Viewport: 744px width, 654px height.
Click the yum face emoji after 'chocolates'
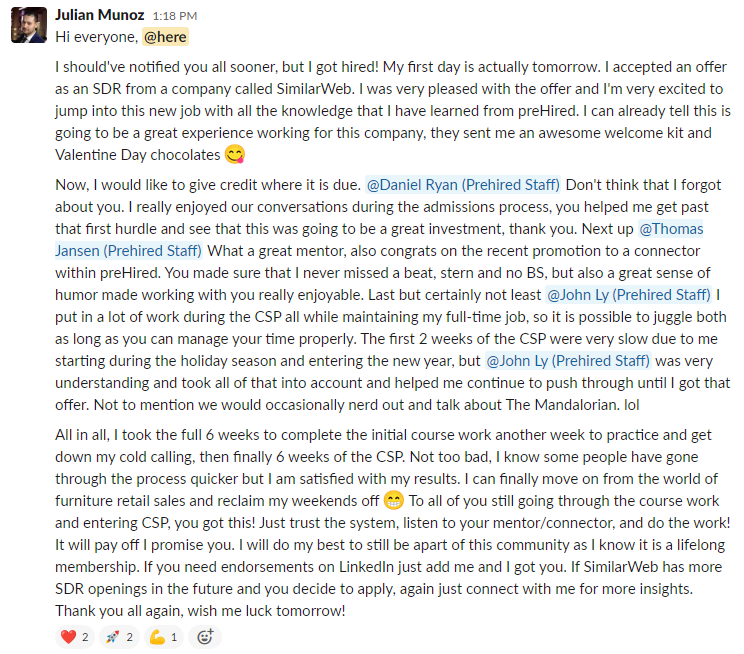click(x=235, y=155)
